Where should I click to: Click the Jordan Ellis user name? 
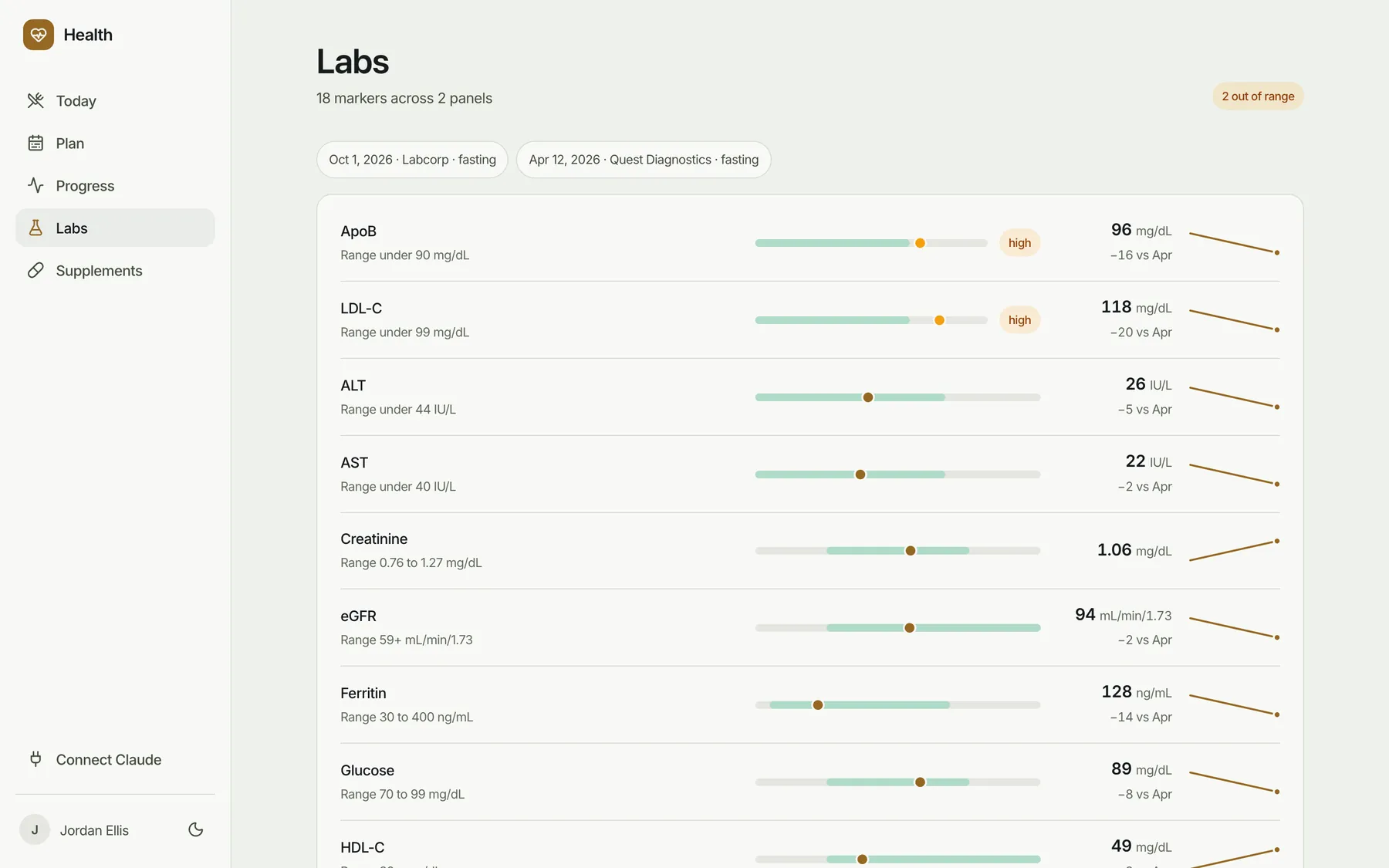tap(94, 830)
